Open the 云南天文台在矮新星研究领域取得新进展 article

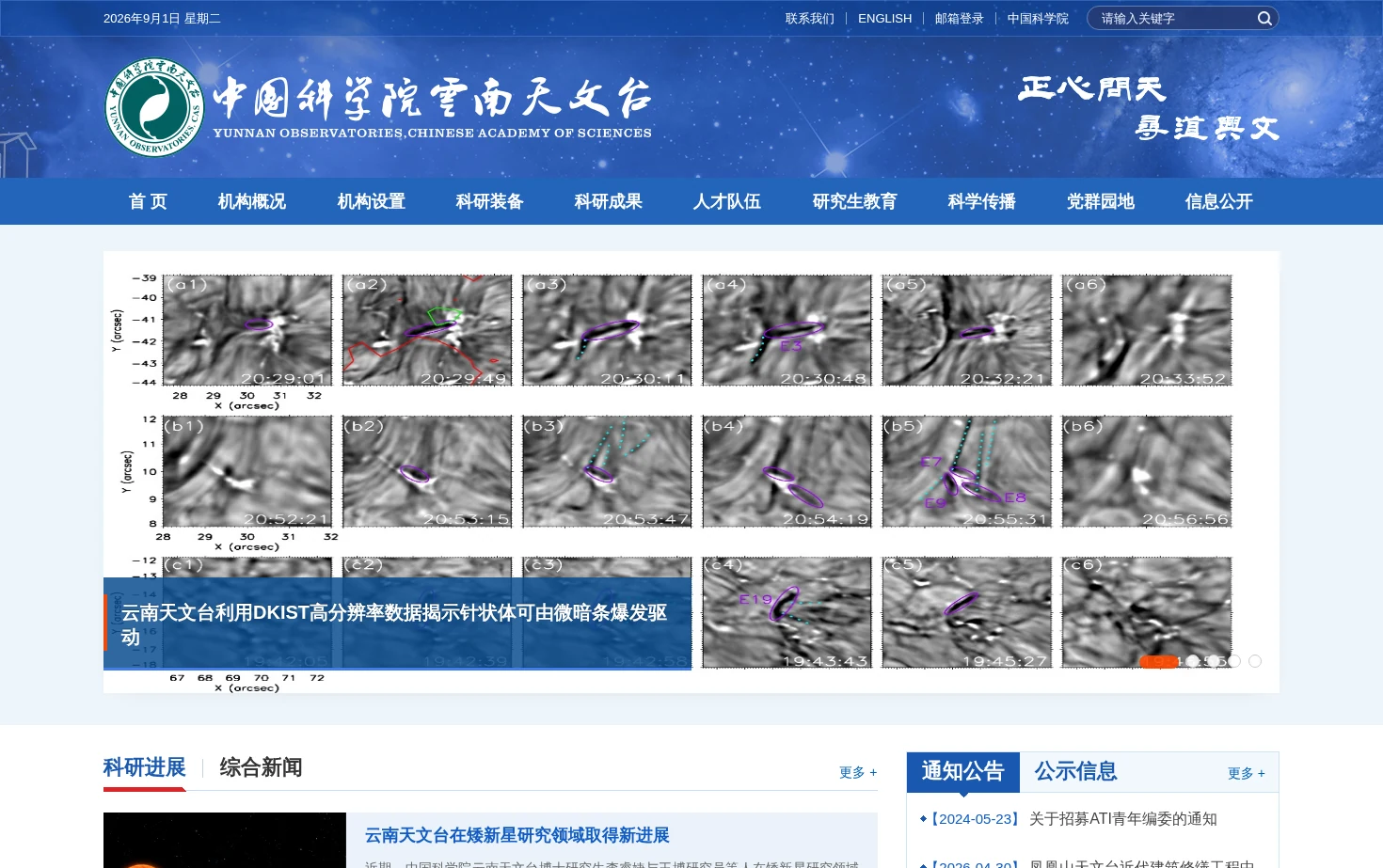click(x=517, y=835)
